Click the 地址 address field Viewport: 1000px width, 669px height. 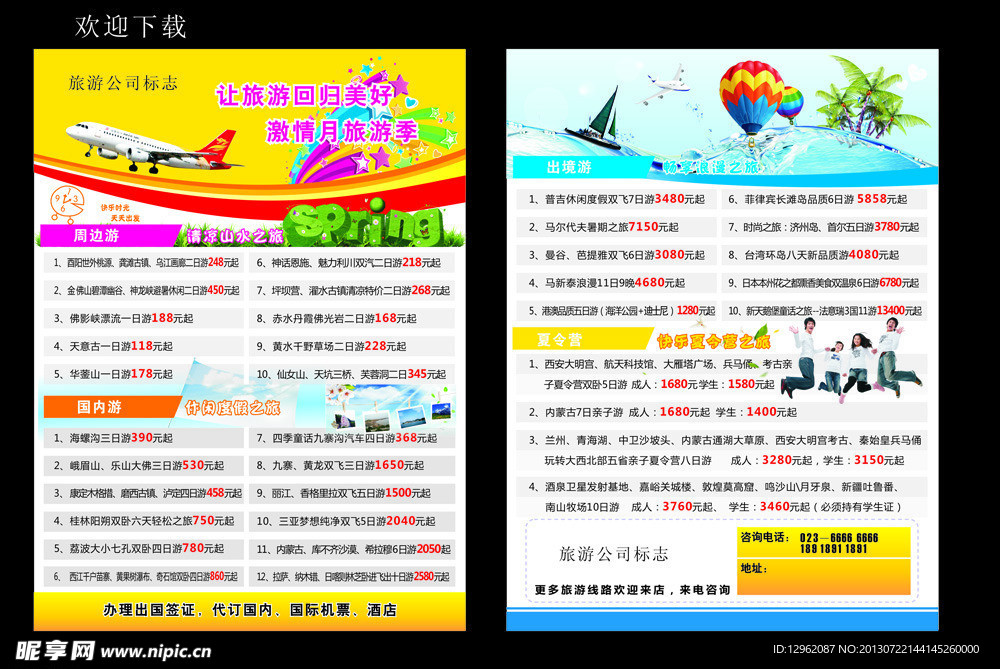824,576
